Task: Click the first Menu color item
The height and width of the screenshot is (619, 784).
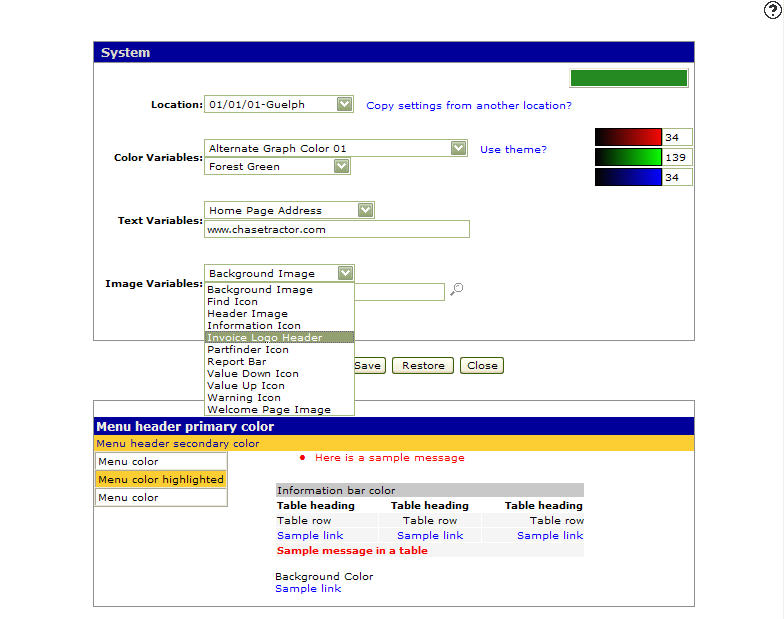Action: tap(160, 462)
